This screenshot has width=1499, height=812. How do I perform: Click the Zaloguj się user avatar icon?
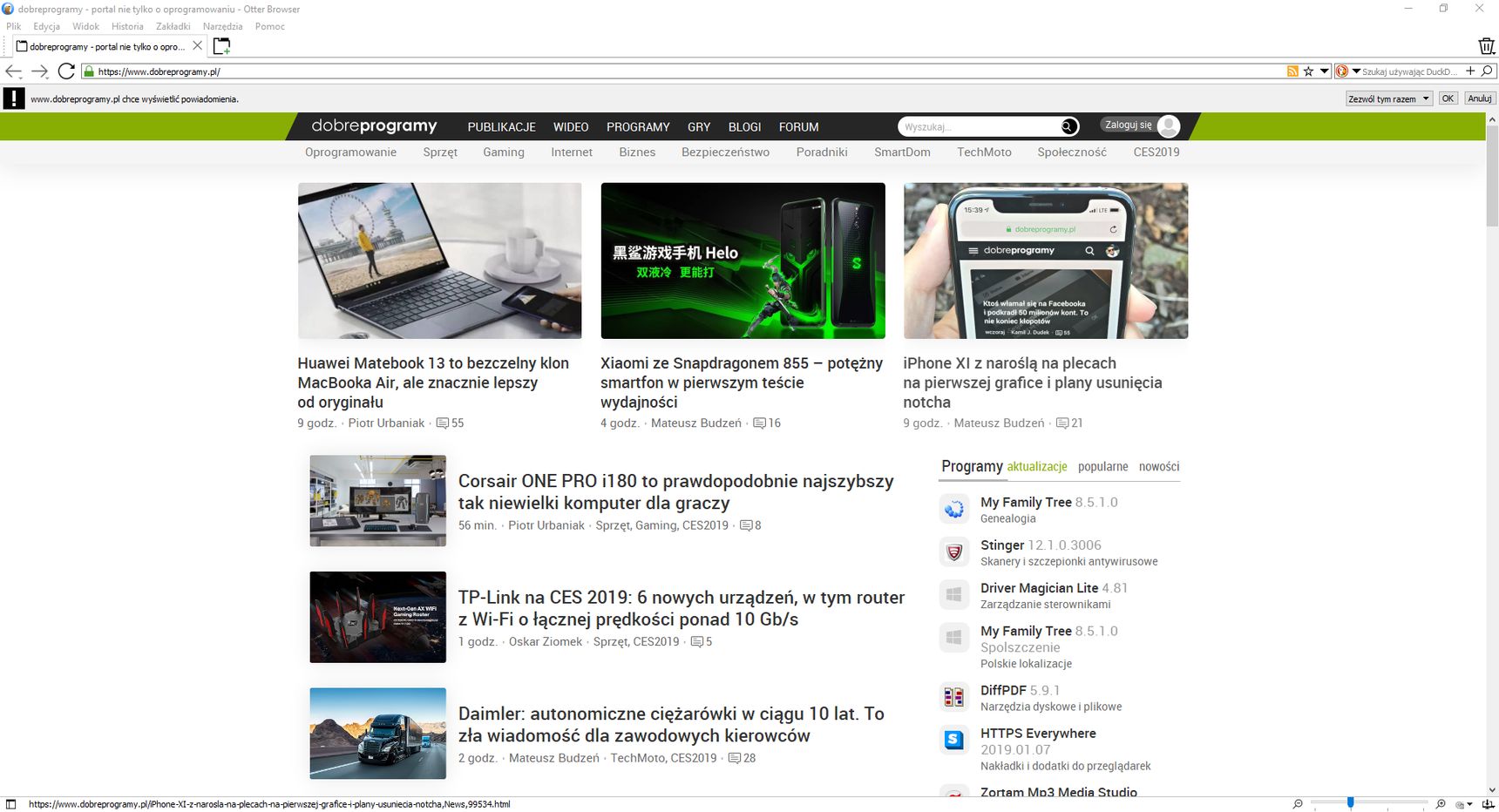tap(1169, 126)
